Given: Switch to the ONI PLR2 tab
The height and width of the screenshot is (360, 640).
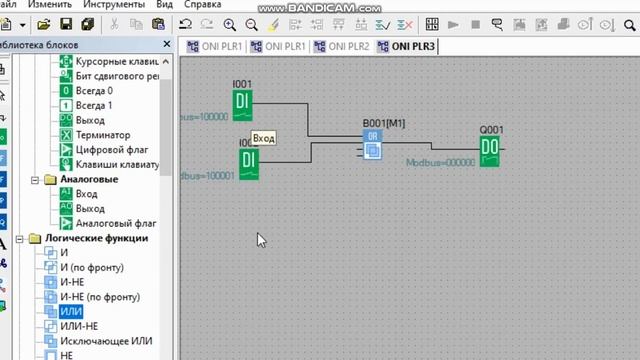Looking at the screenshot, I should [342, 47].
